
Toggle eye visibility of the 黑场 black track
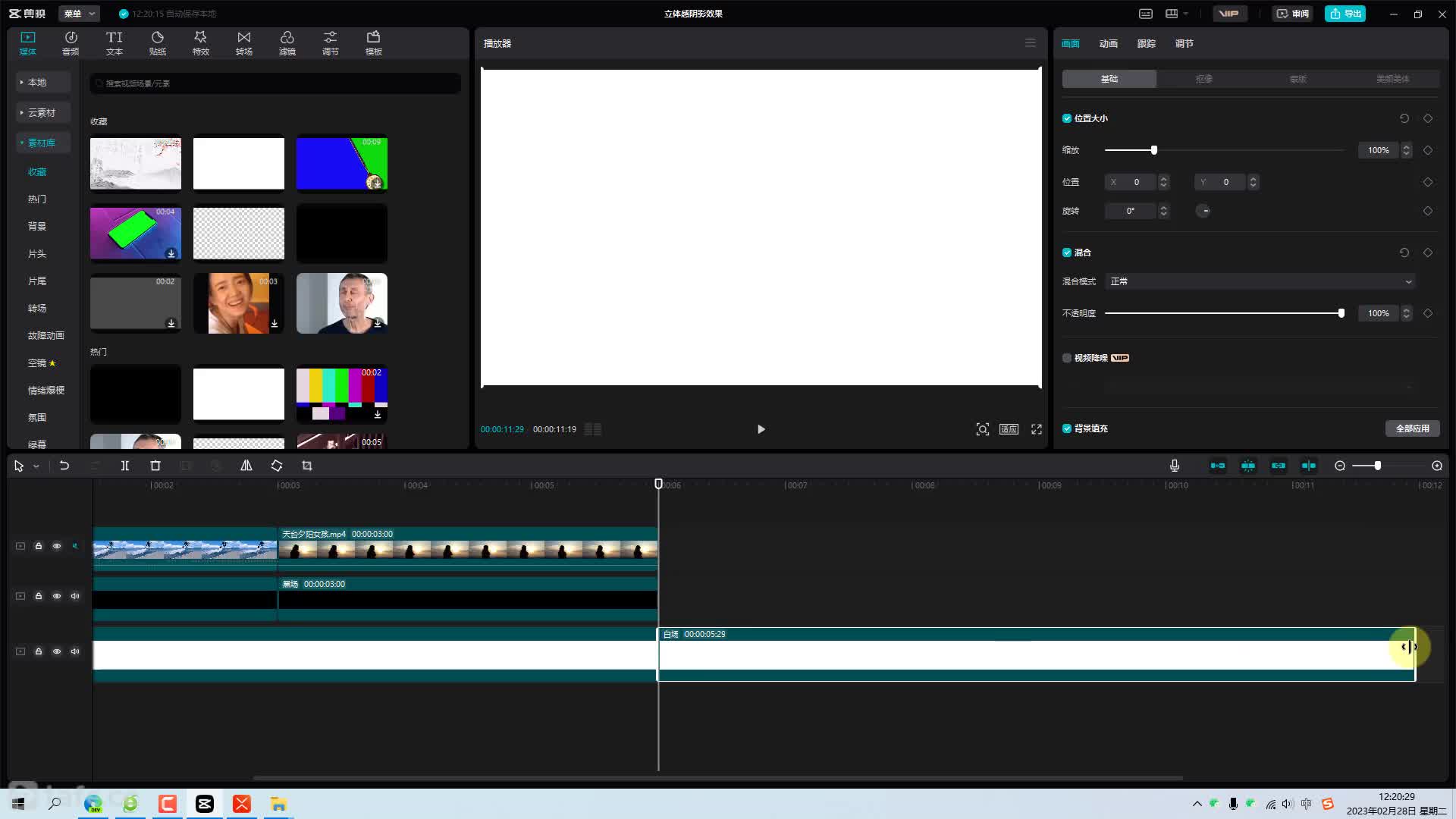57,596
